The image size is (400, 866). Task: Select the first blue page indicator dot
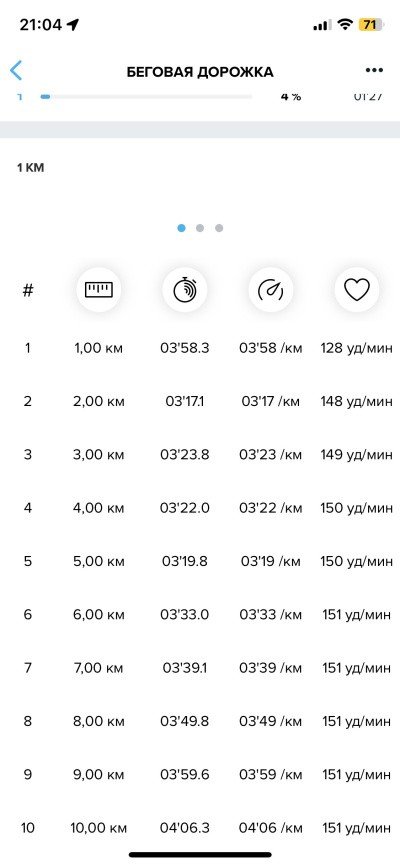[x=181, y=228]
